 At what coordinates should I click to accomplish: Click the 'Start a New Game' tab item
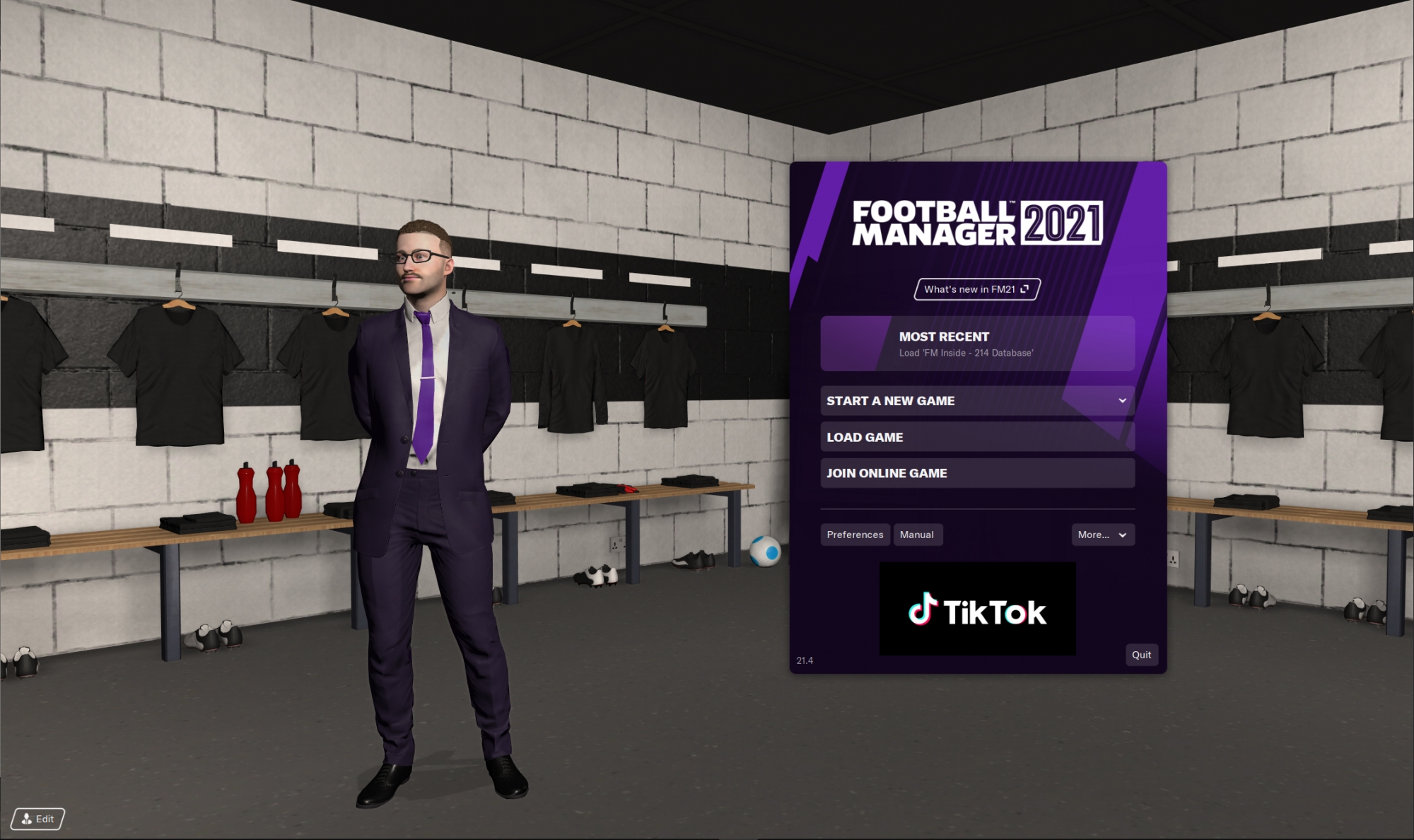pyautogui.click(x=975, y=400)
